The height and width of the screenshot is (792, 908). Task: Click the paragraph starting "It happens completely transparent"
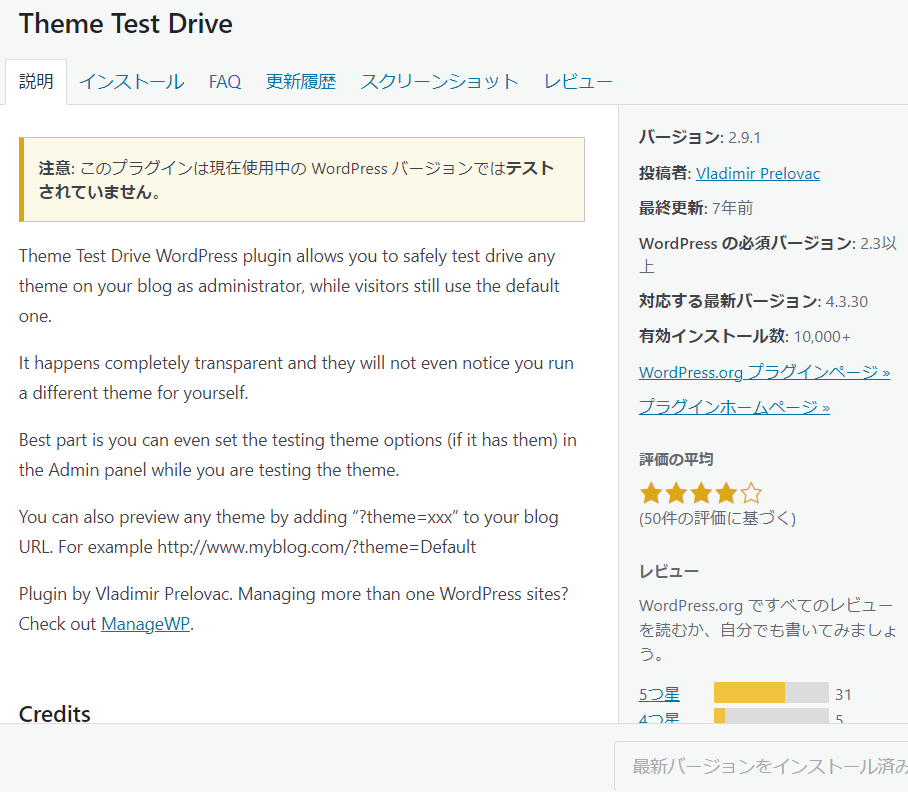click(296, 378)
